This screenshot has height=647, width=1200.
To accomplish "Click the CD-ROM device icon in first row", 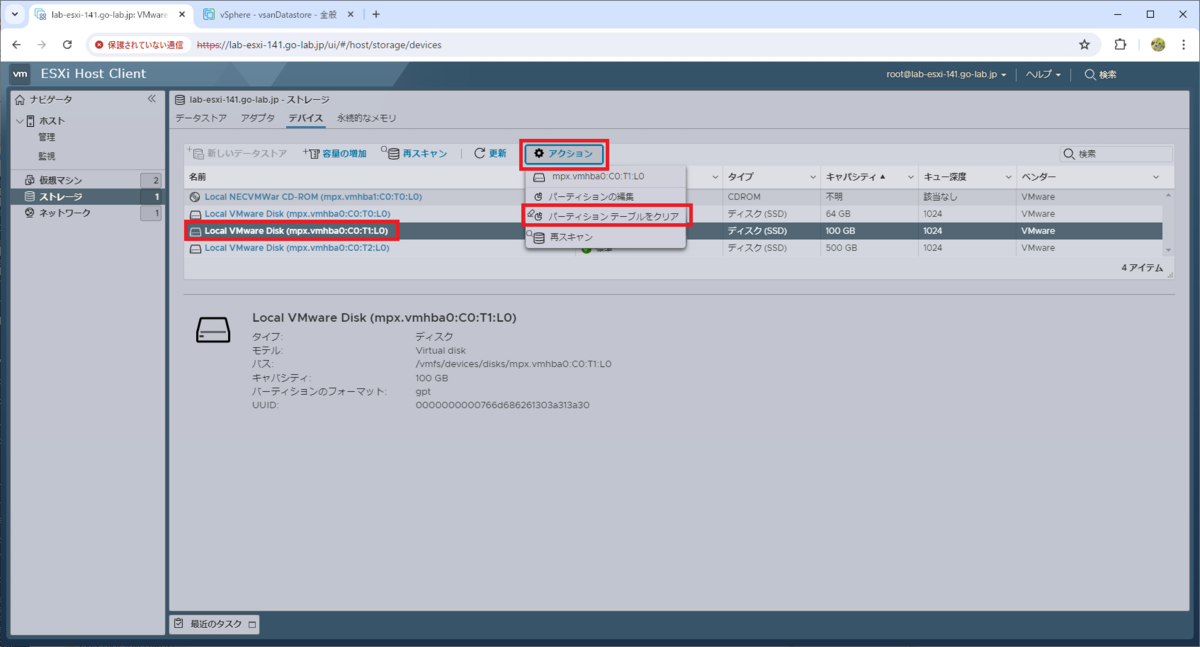I will point(195,197).
